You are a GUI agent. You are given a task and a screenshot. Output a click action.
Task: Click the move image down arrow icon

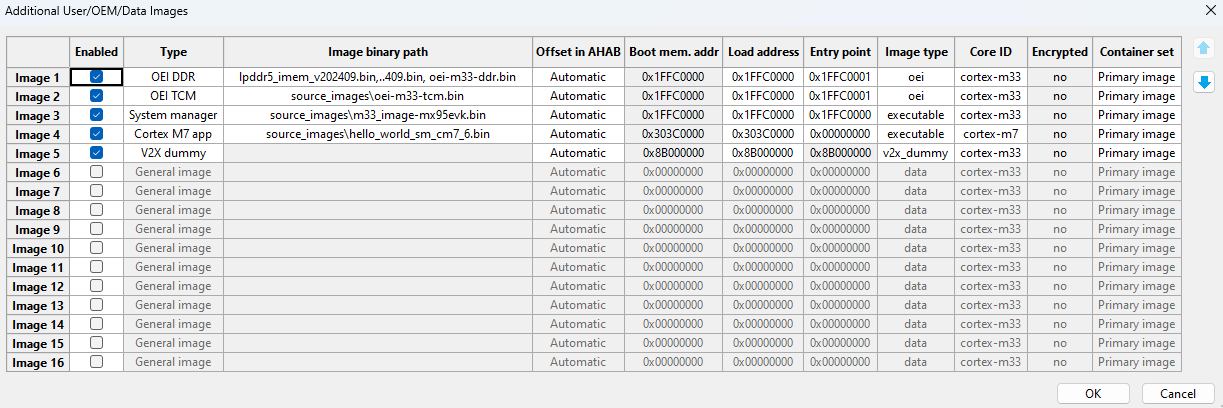point(1204,82)
